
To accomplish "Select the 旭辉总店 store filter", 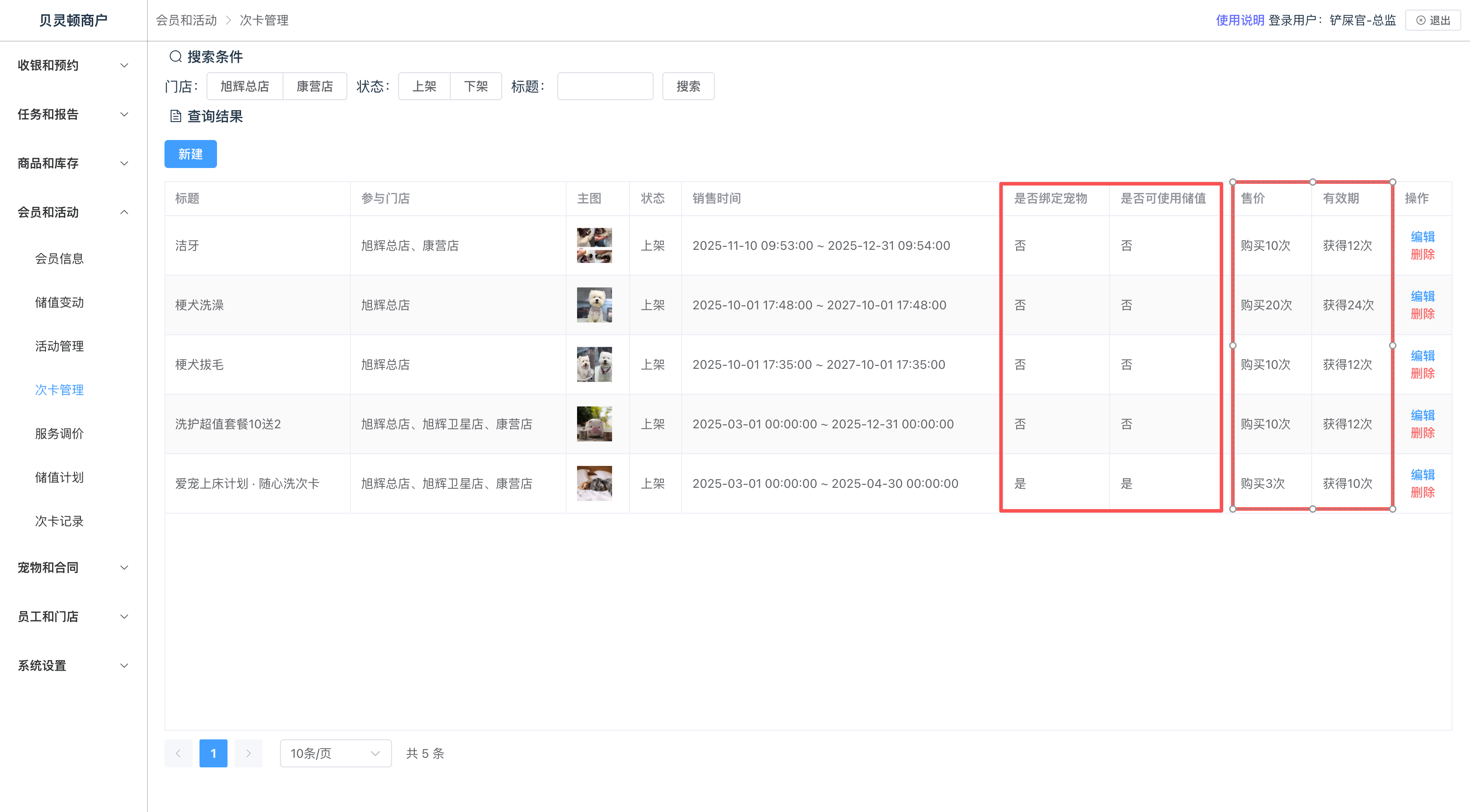I will pyautogui.click(x=244, y=86).
